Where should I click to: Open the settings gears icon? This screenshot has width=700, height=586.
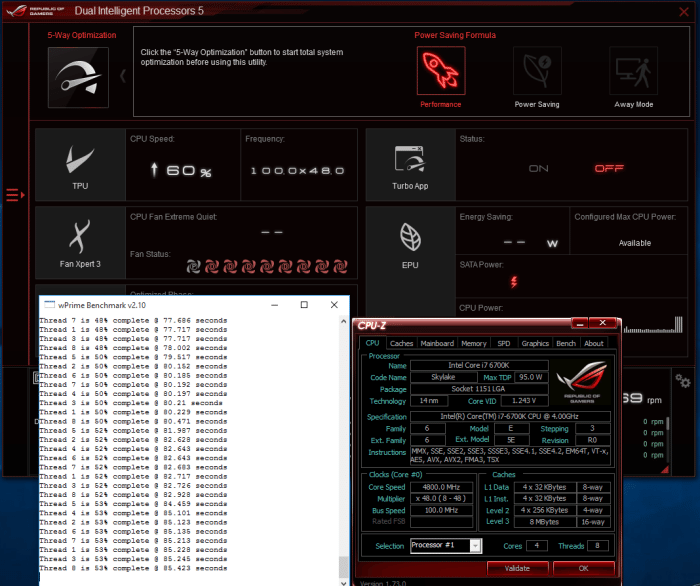click(x=683, y=381)
